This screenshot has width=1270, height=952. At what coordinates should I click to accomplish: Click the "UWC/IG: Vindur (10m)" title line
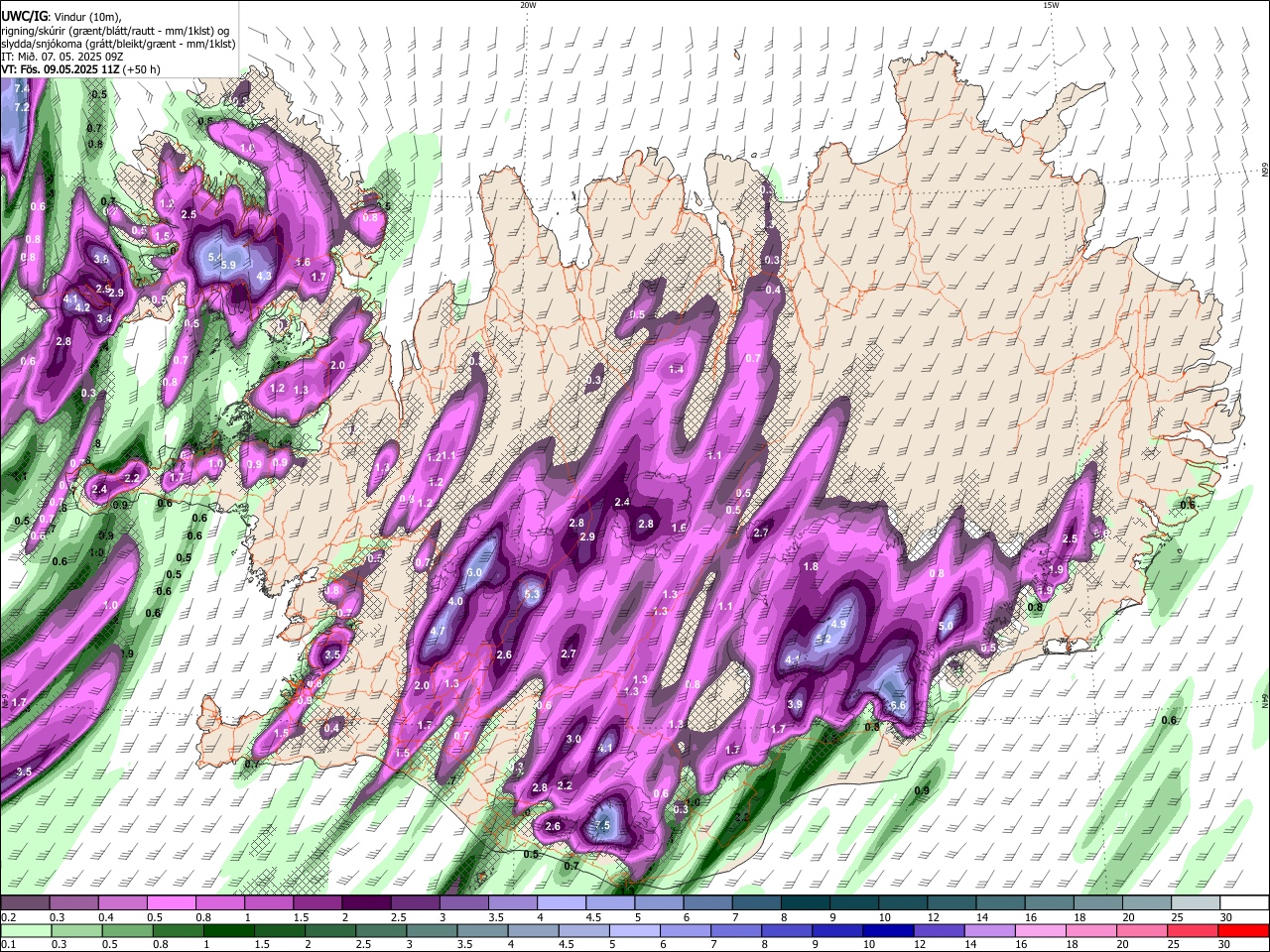point(62,17)
